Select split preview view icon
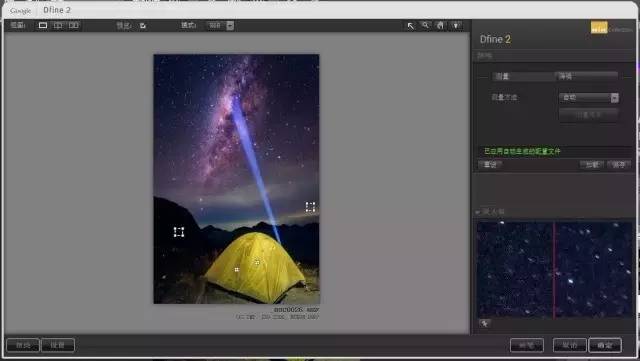 click(x=58, y=25)
